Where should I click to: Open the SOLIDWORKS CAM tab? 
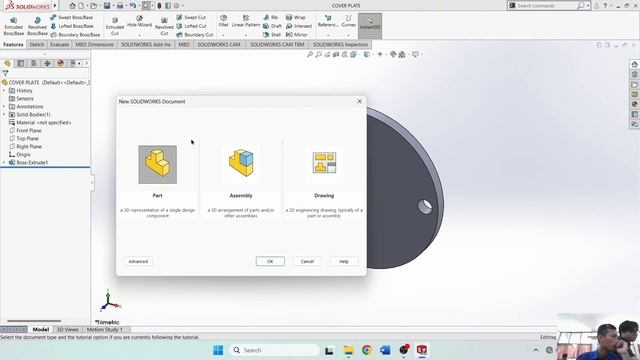(219, 44)
